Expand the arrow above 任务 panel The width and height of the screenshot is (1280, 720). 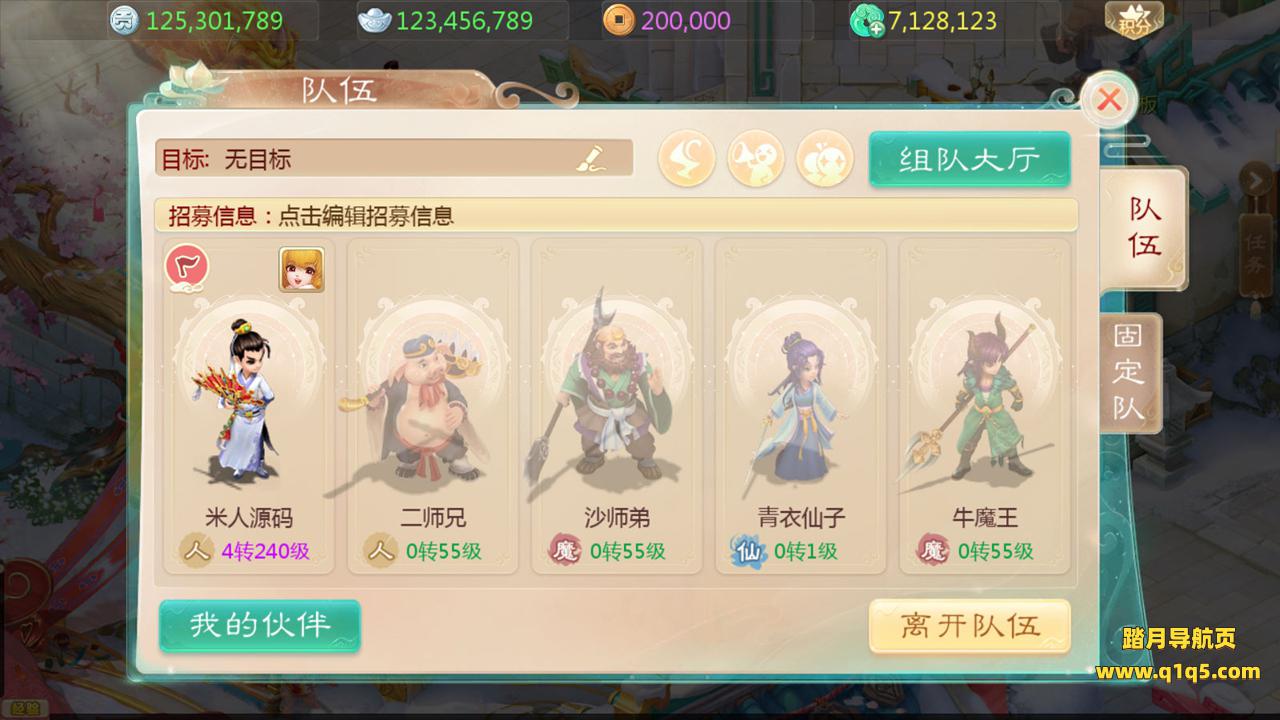1253,180
